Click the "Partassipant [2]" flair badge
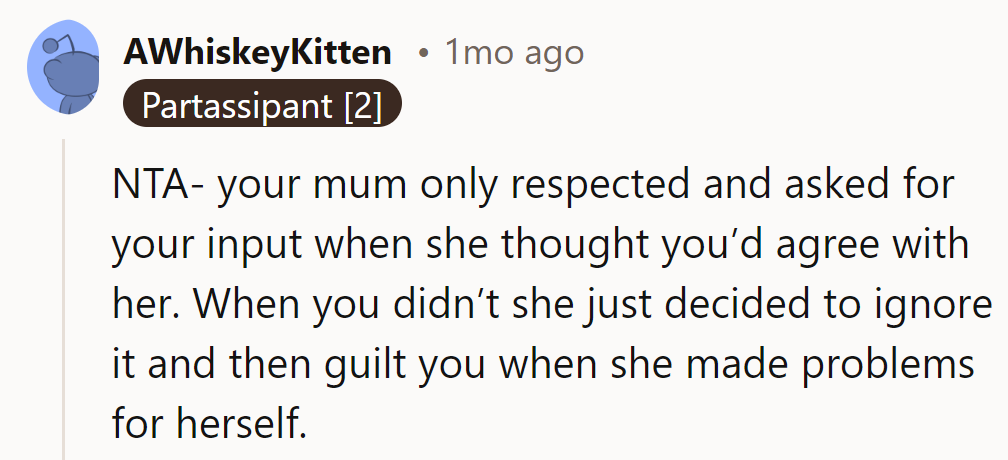This screenshot has width=1008, height=460. pyautogui.click(x=262, y=106)
